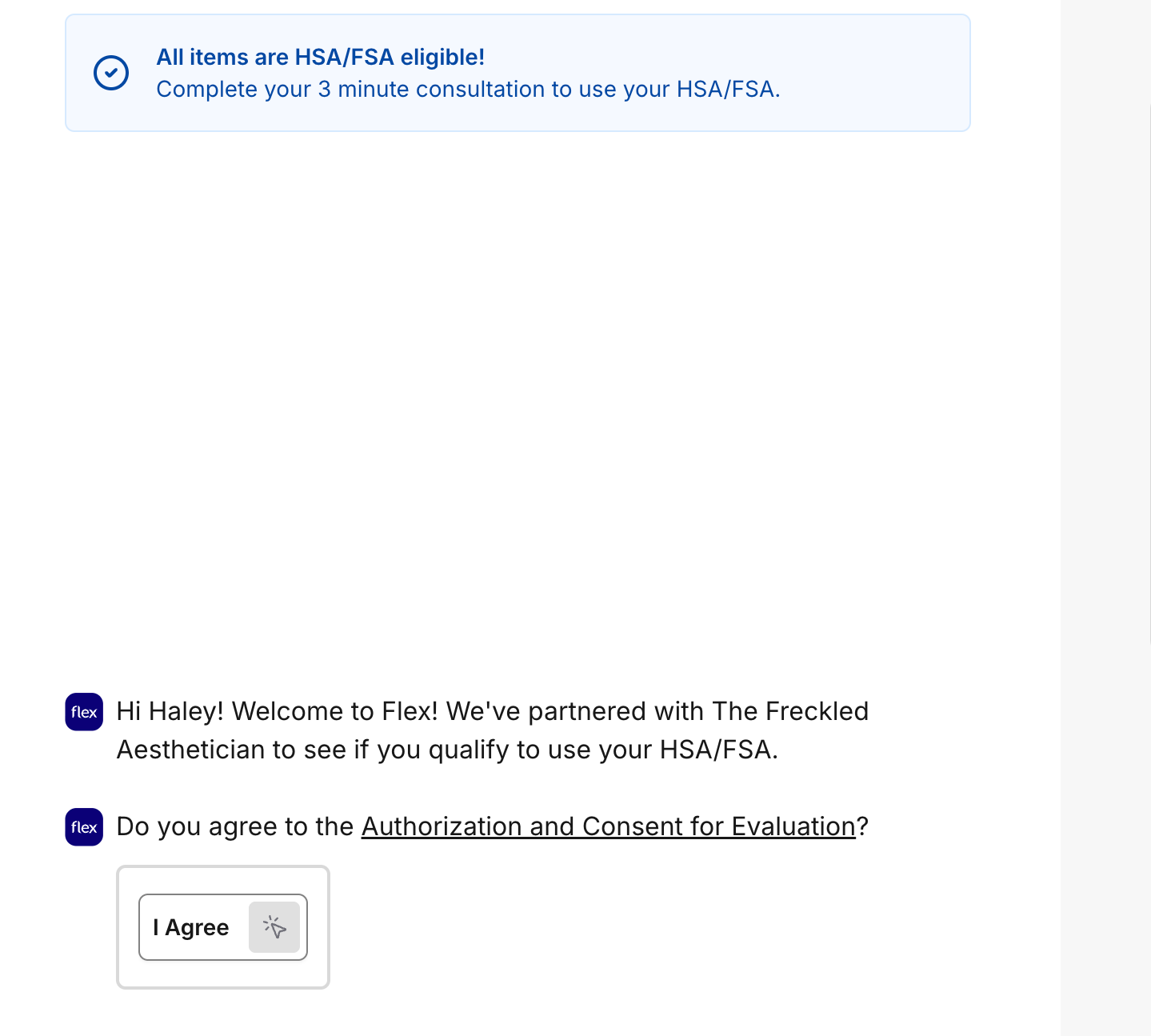The width and height of the screenshot is (1151, 1036).
Task: Click the "Hi Haley!" greeting text
Action: pyautogui.click(x=170, y=711)
